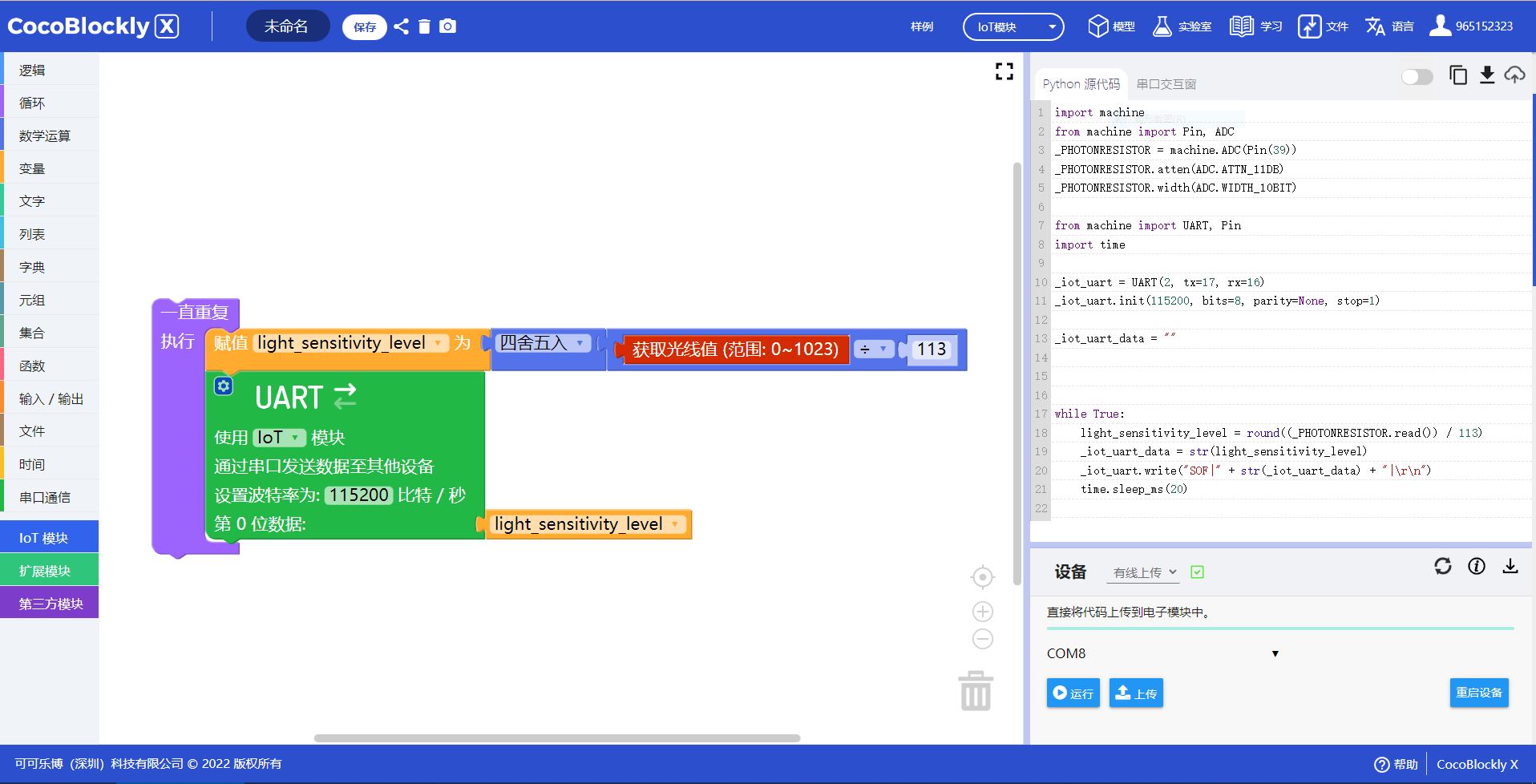
Task: Click the trash icon beside share
Action: coord(424,26)
